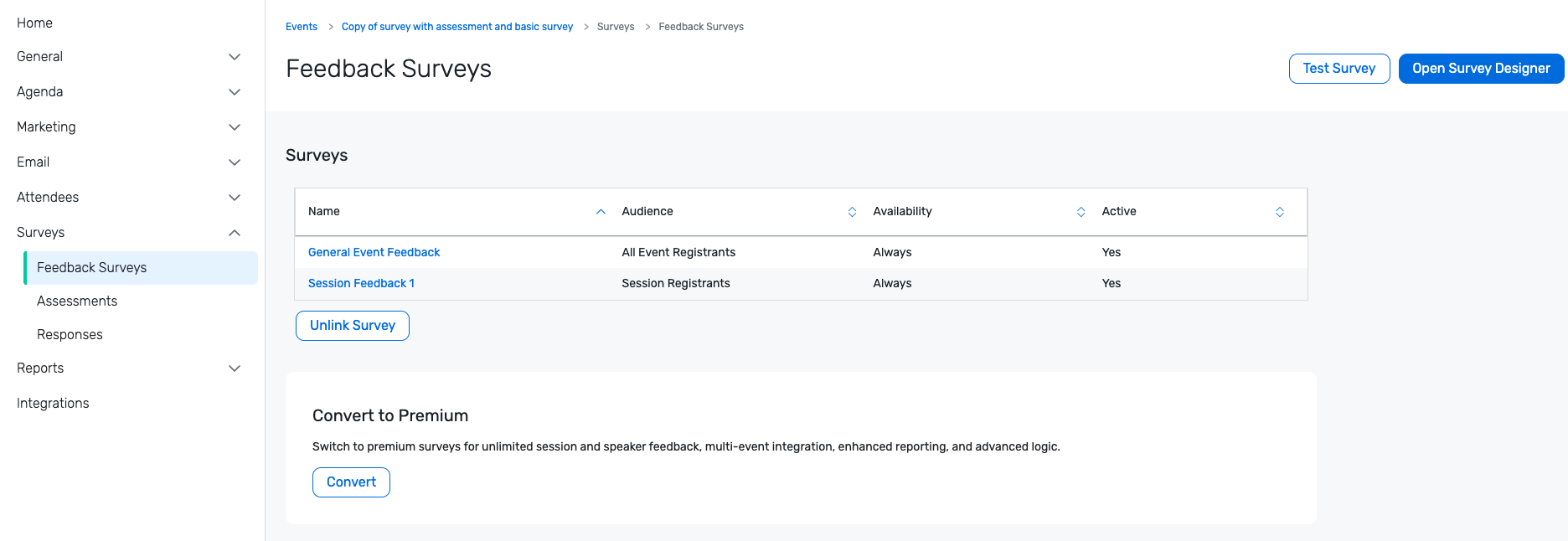This screenshot has width=1568, height=541.
Task: Click Open Survey Designer button
Action: (1481, 69)
